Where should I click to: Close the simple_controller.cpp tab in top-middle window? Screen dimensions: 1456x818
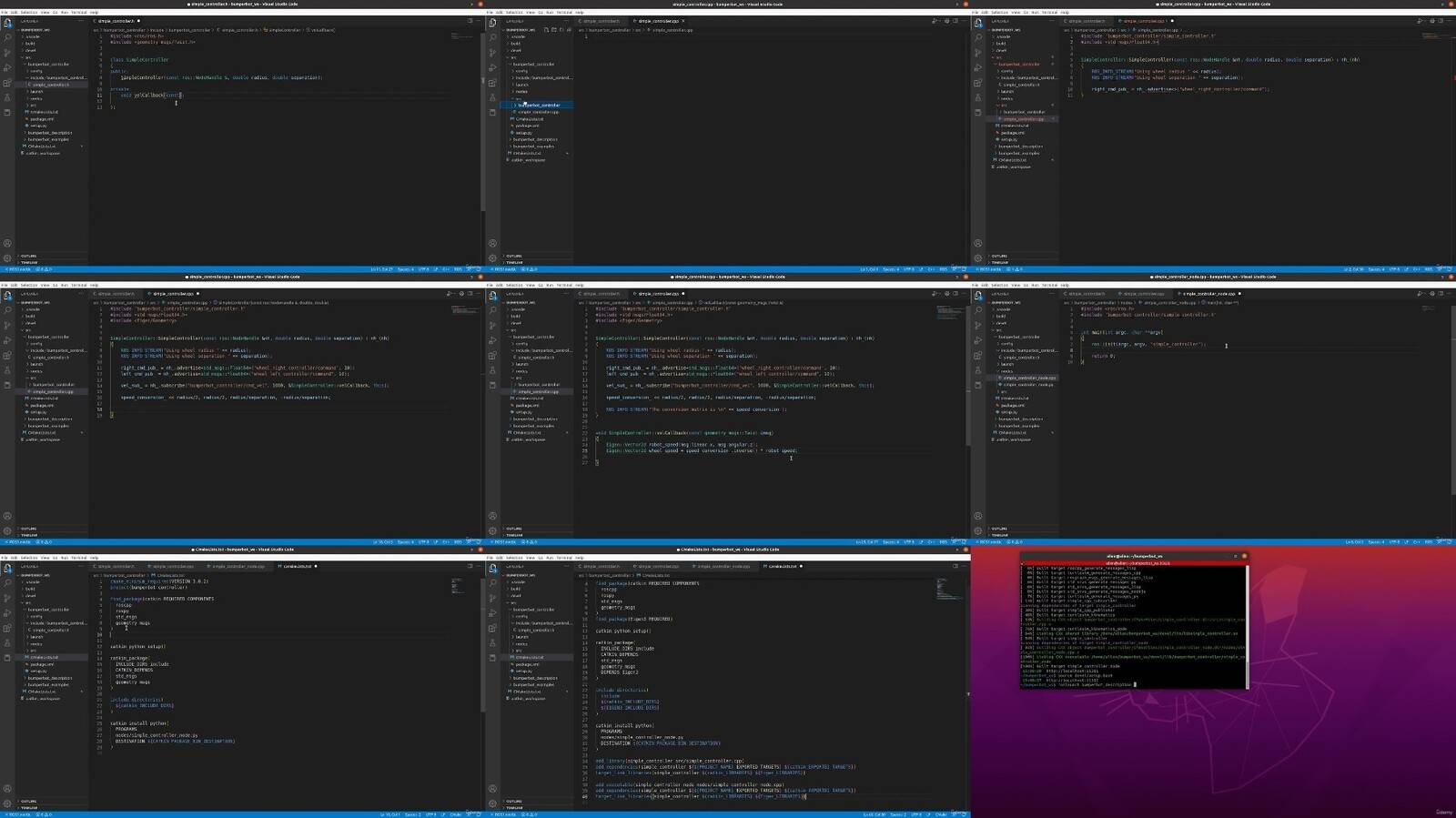[683, 21]
